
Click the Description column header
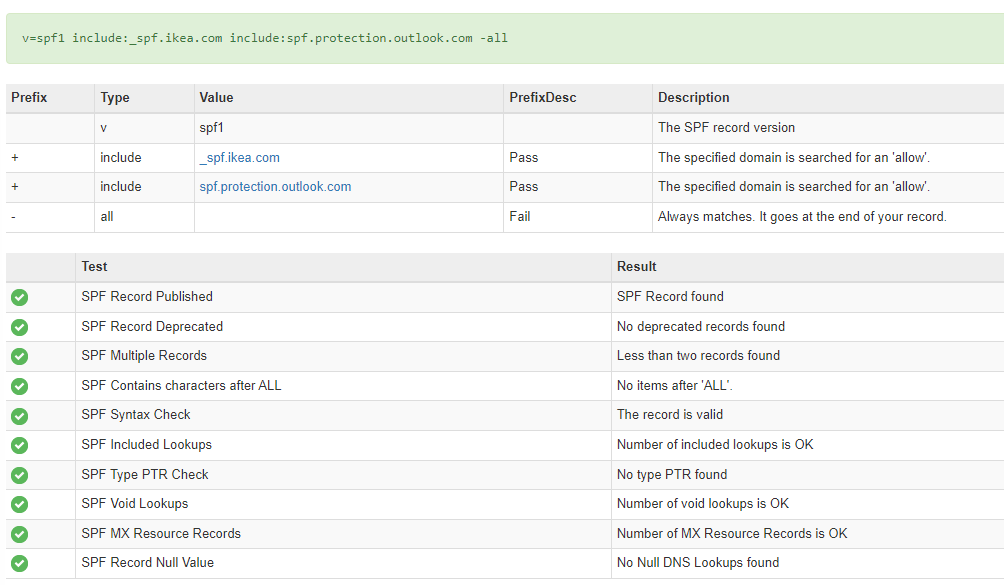coord(693,98)
